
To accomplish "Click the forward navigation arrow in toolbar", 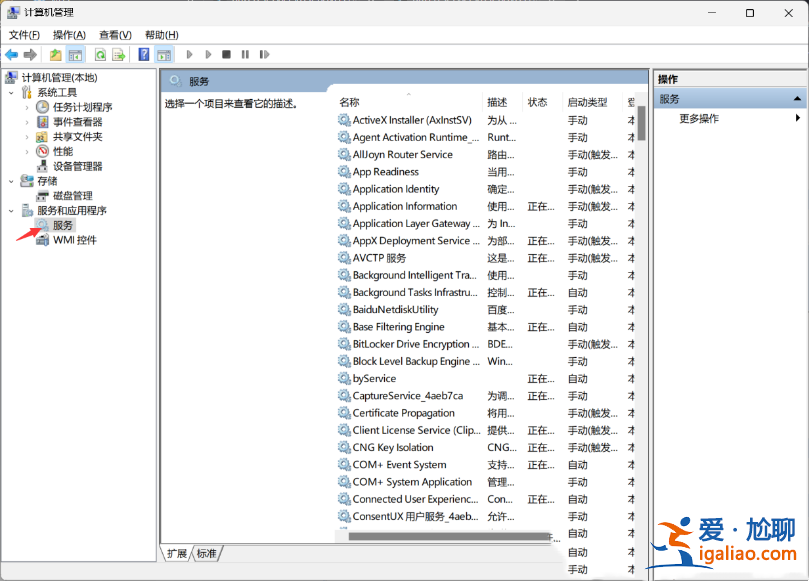I will tap(30, 54).
